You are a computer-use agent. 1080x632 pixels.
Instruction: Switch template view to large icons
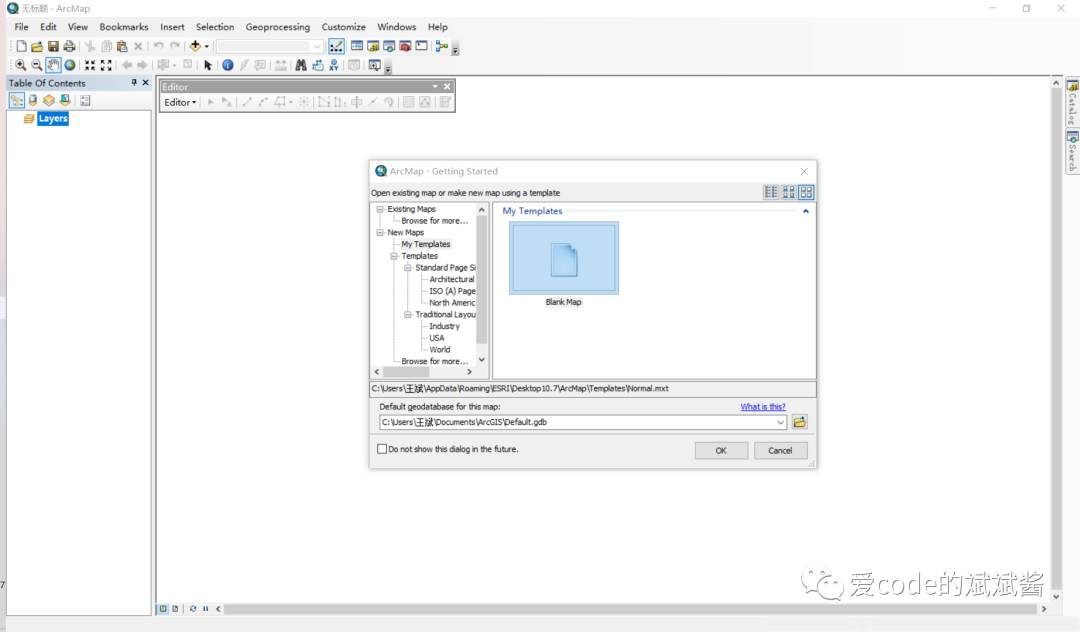coord(806,192)
